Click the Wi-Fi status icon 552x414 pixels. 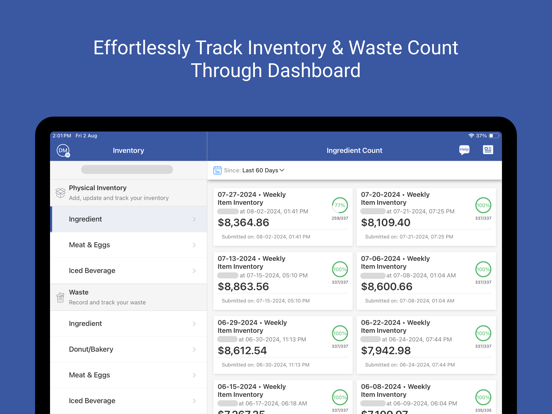471,136
